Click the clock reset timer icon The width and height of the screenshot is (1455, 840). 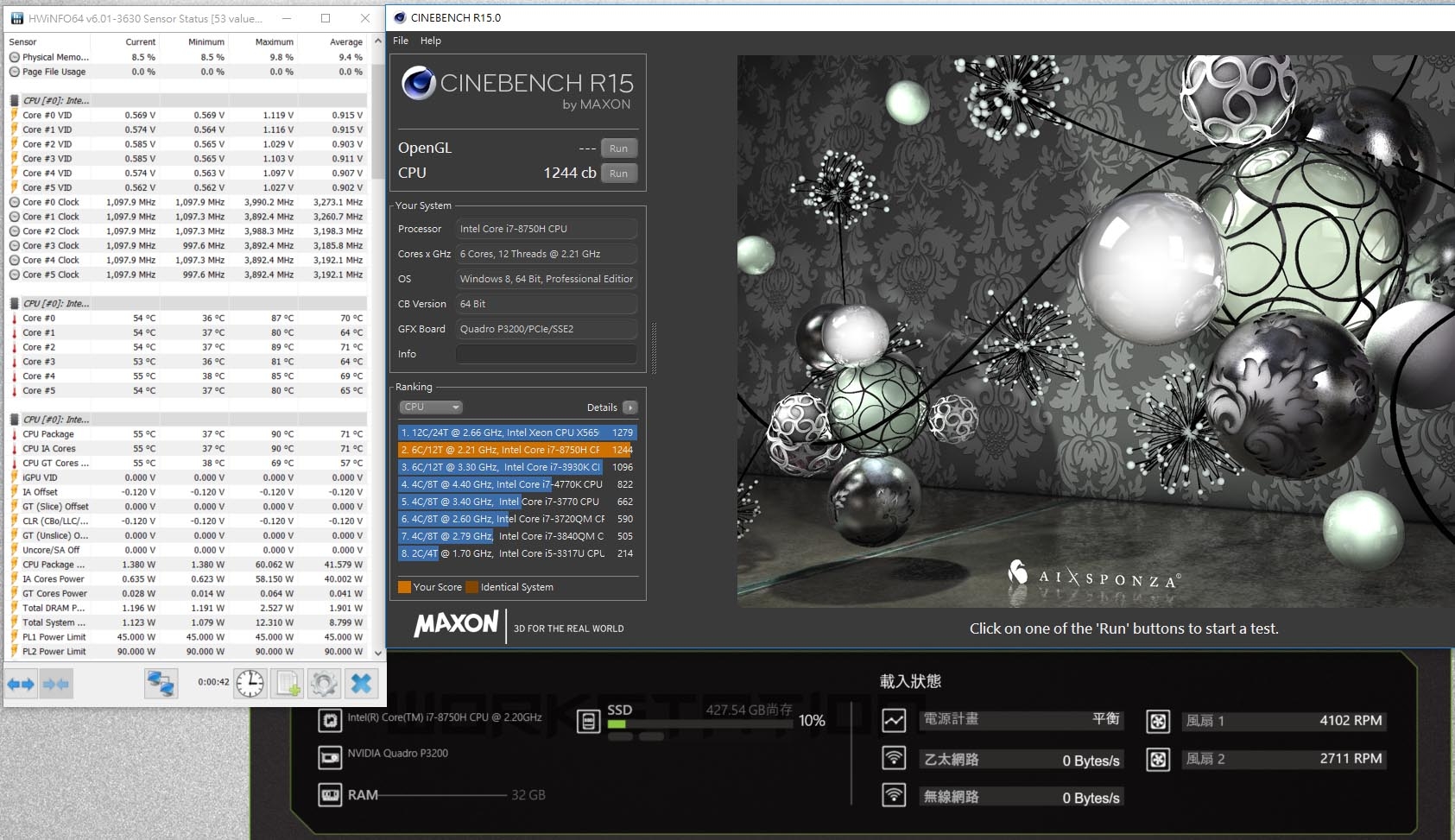point(250,684)
